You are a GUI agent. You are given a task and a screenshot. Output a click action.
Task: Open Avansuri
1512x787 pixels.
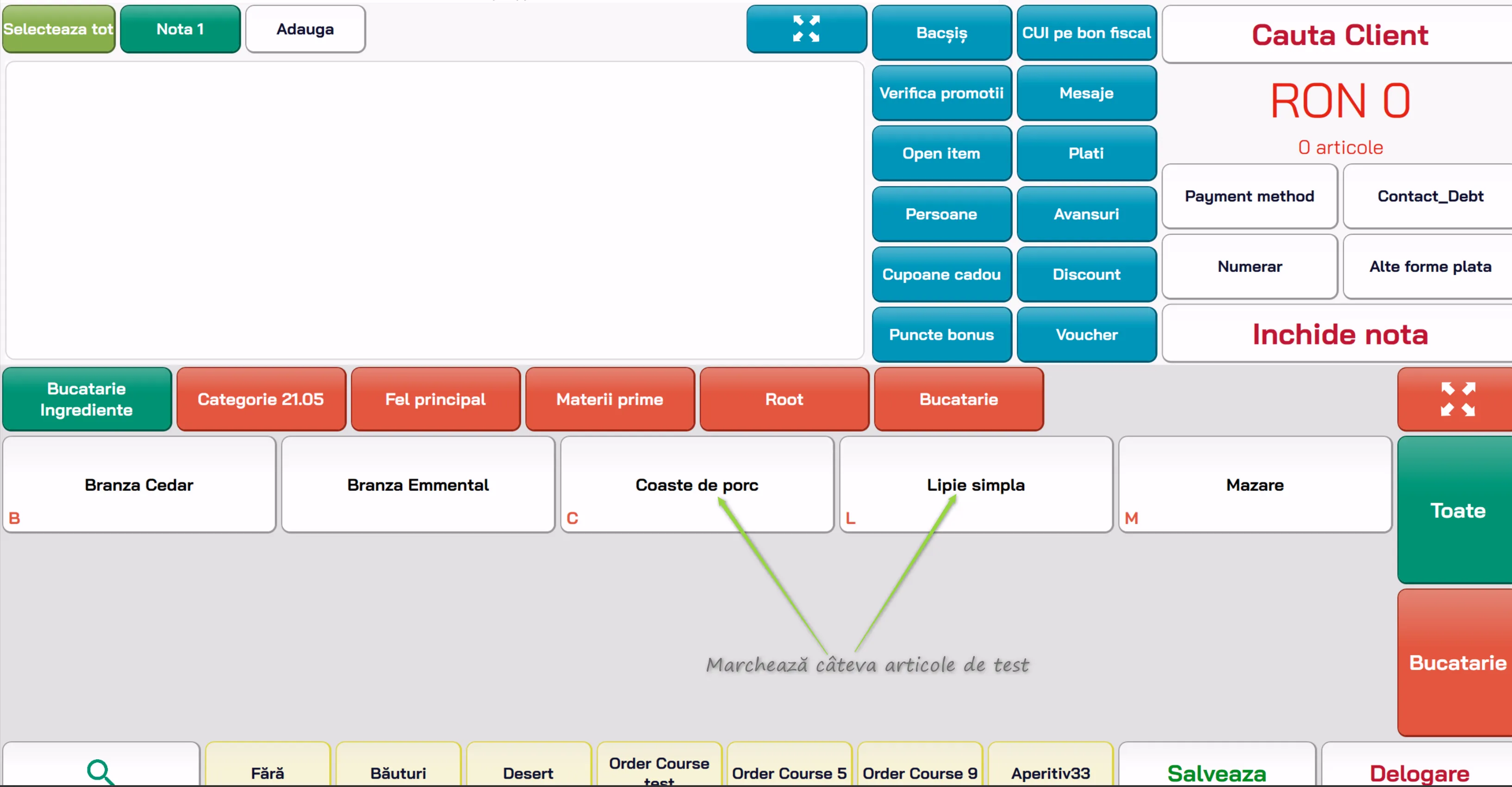[1087, 214]
